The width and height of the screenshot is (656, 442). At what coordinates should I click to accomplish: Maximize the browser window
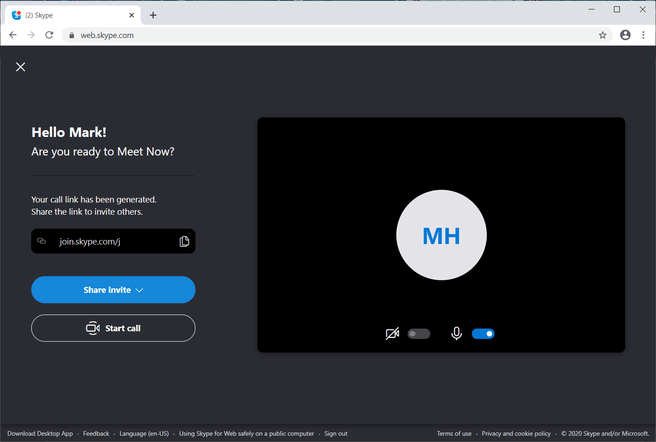(617, 9)
